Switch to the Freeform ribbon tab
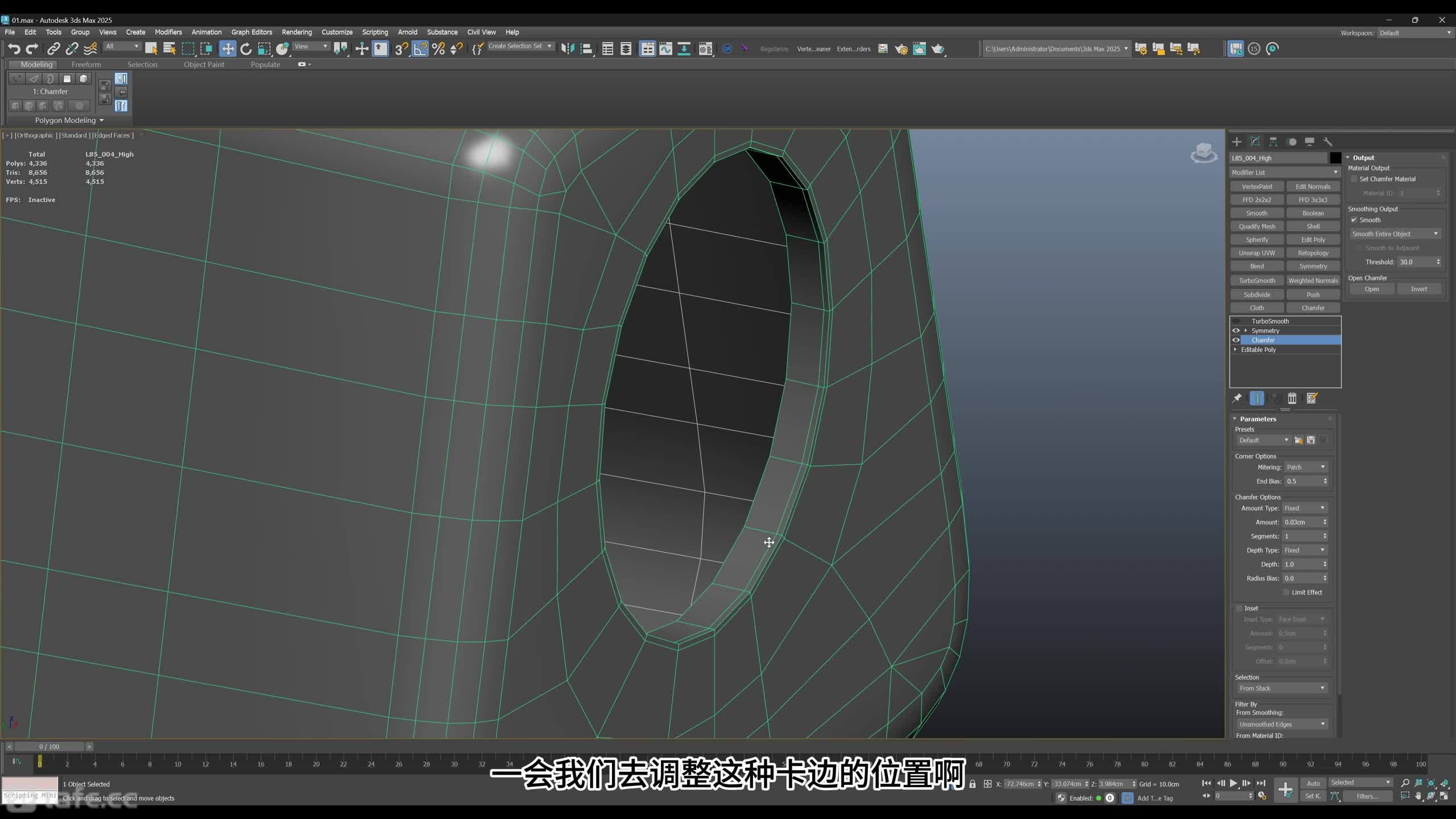1456x819 pixels. tap(86, 64)
